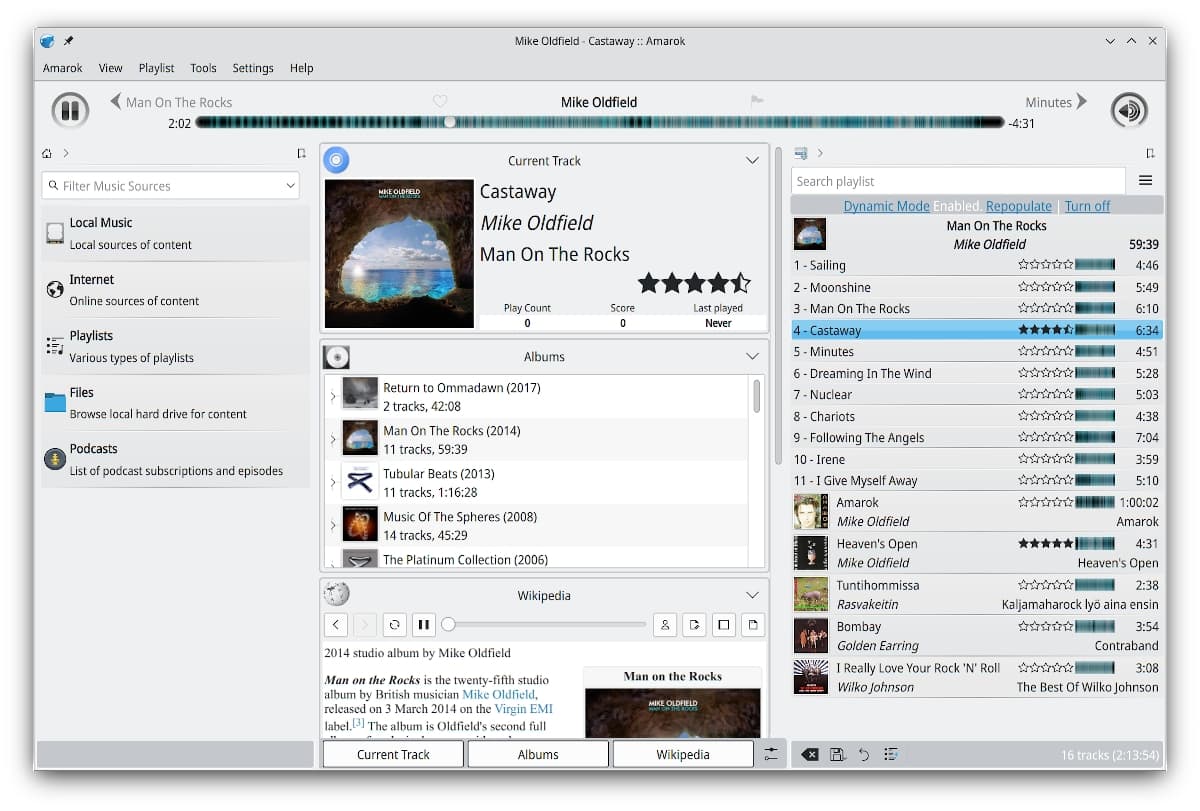The width and height of the screenshot is (1200, 811).
Task: Pause the currently playing track
Action: (x=70, y=110)
